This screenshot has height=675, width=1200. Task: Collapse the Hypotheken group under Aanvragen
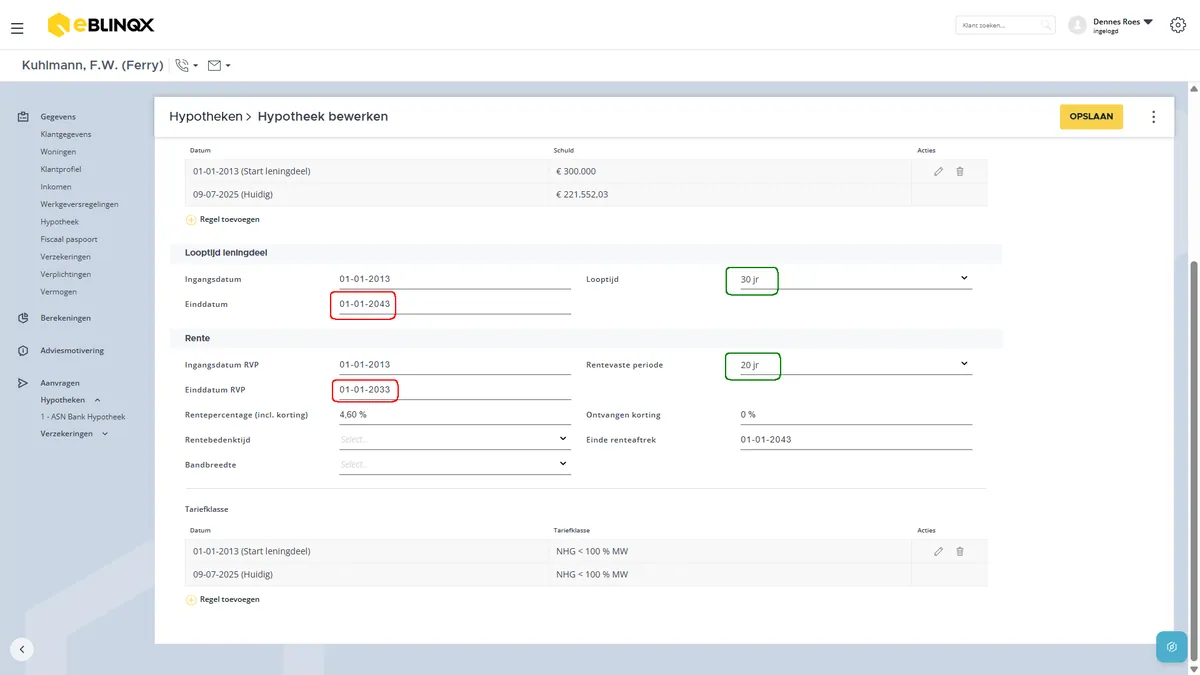click(x=97, y=400)
